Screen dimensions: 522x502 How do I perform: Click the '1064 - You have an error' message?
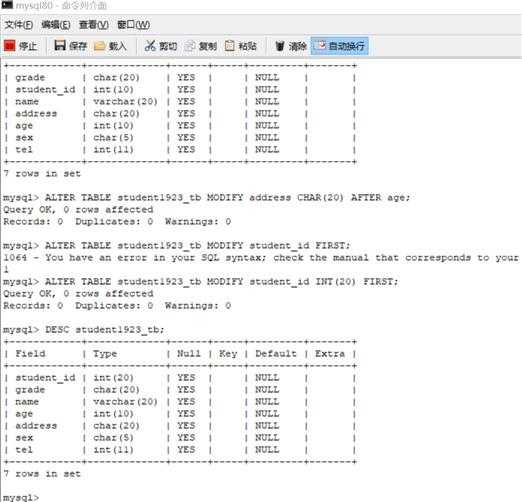[x=261, y=257]
